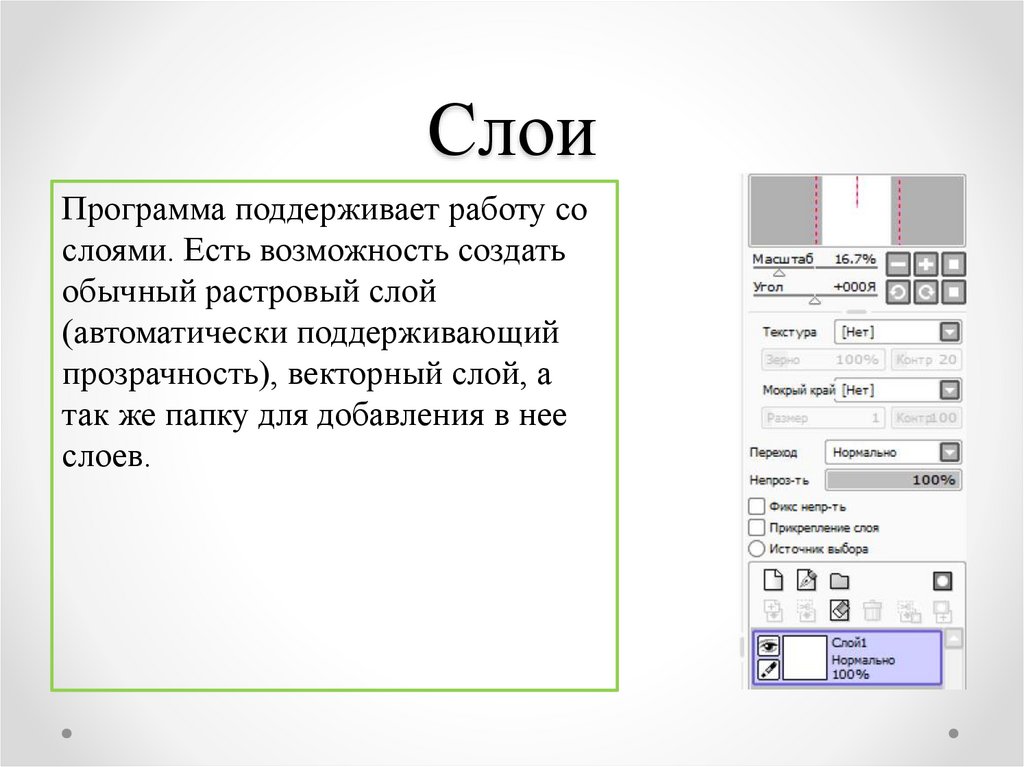Create a new raster layer
This screenshot has height=767, width=1024.
772,581
